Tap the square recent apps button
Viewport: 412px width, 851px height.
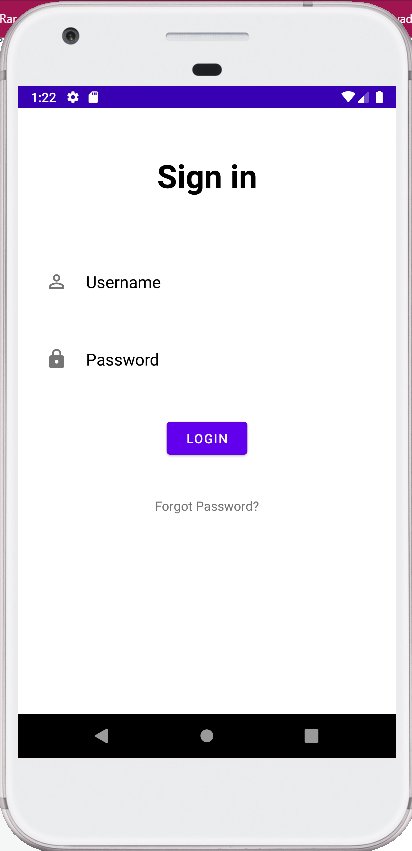coord(311,736)
